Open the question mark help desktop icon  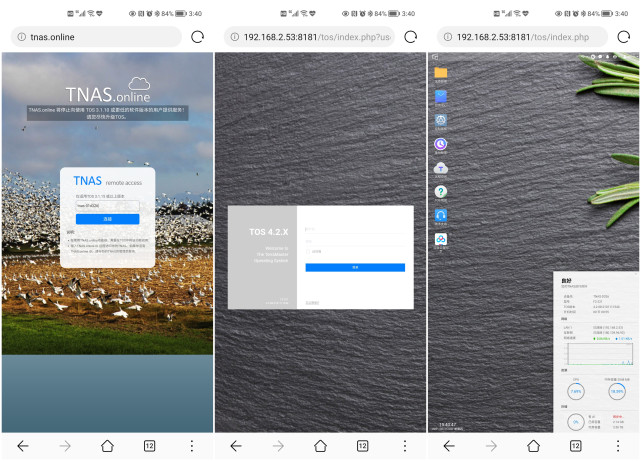(x=440, y=191)
